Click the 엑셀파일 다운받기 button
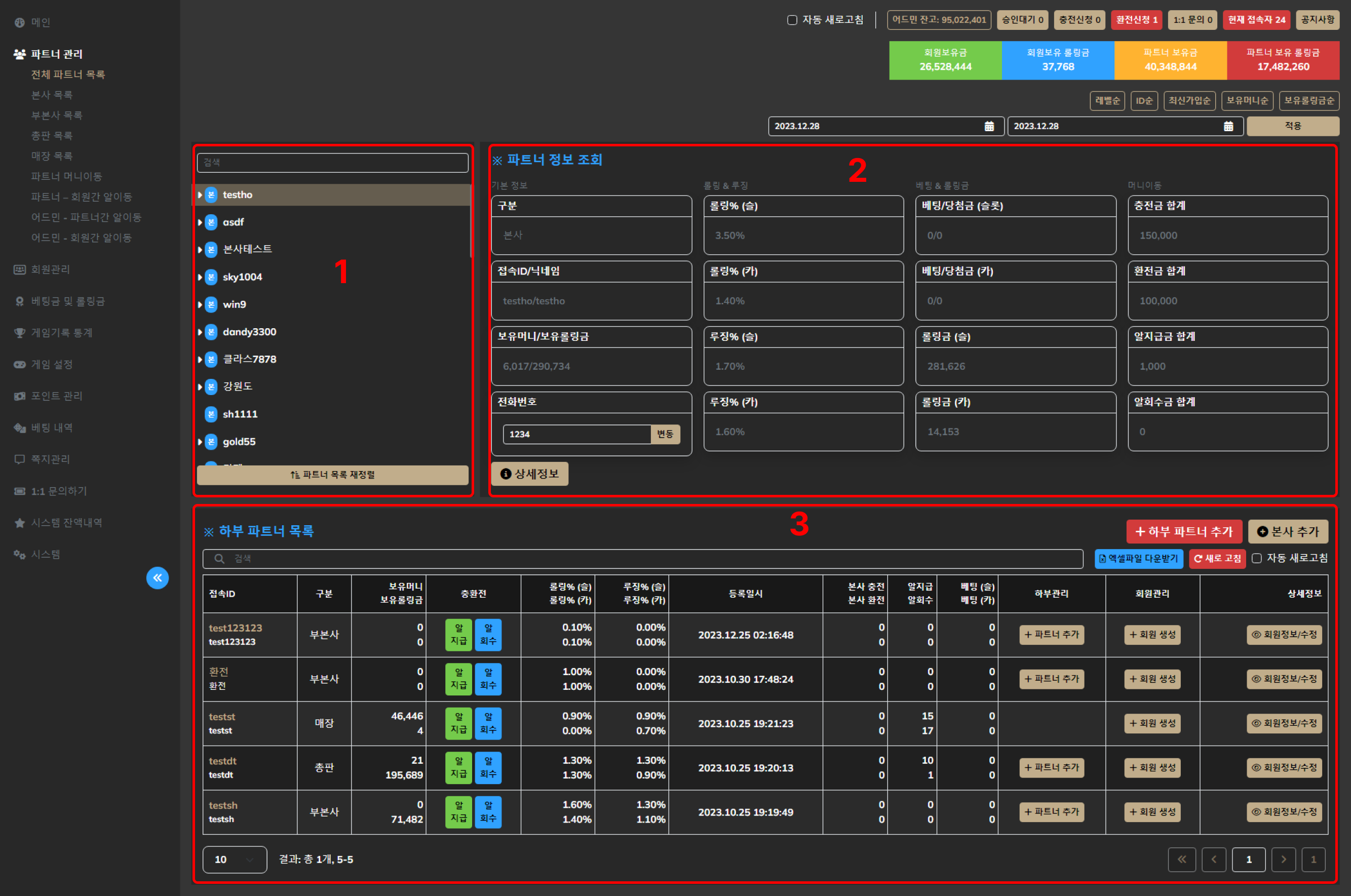This screenshot has width=1351, height=896. 1138,558
